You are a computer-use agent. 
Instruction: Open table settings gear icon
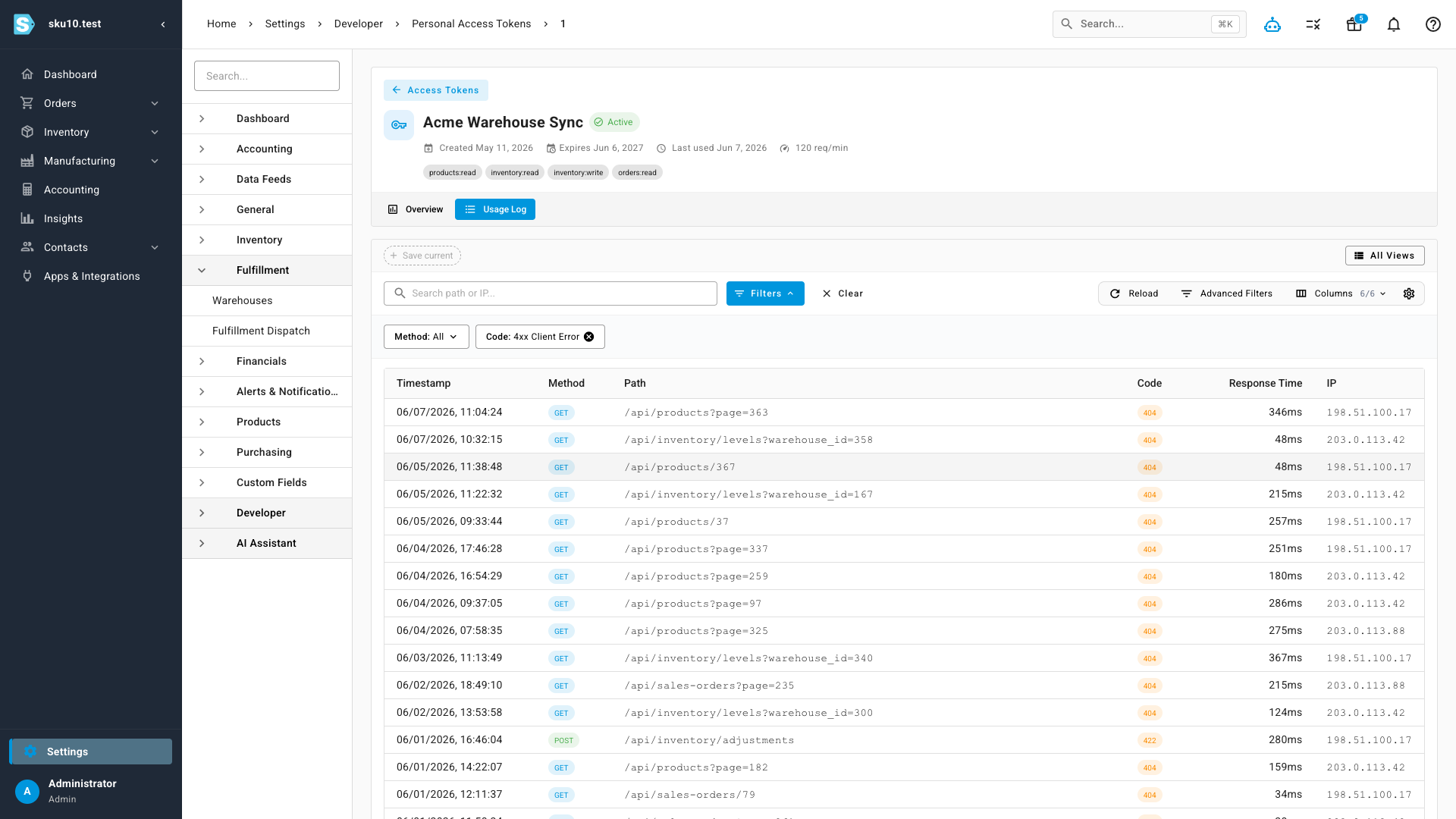click(x=1409, y=293)
